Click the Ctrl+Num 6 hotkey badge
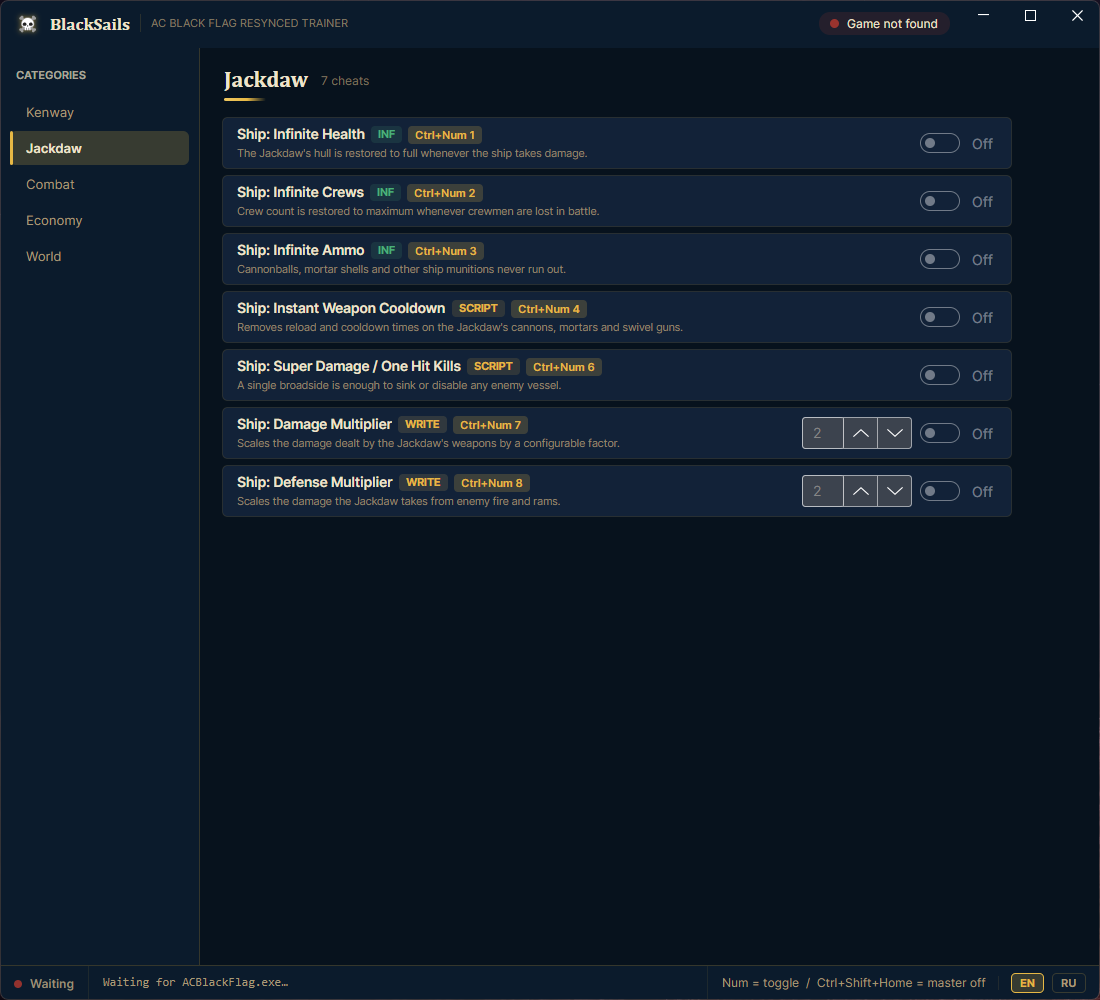 [563, 367]
